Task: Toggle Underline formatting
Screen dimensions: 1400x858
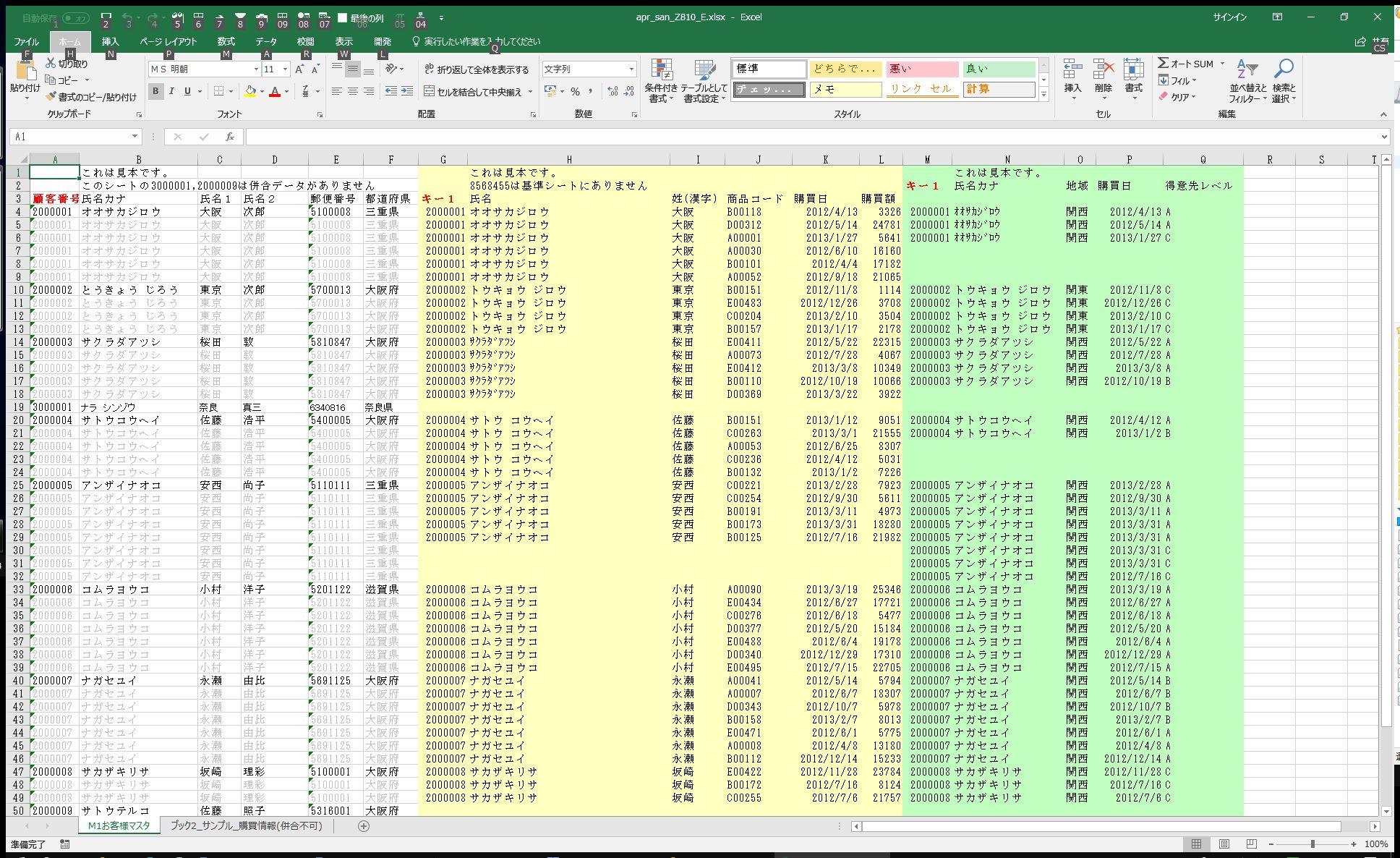Action: (187, 91)
